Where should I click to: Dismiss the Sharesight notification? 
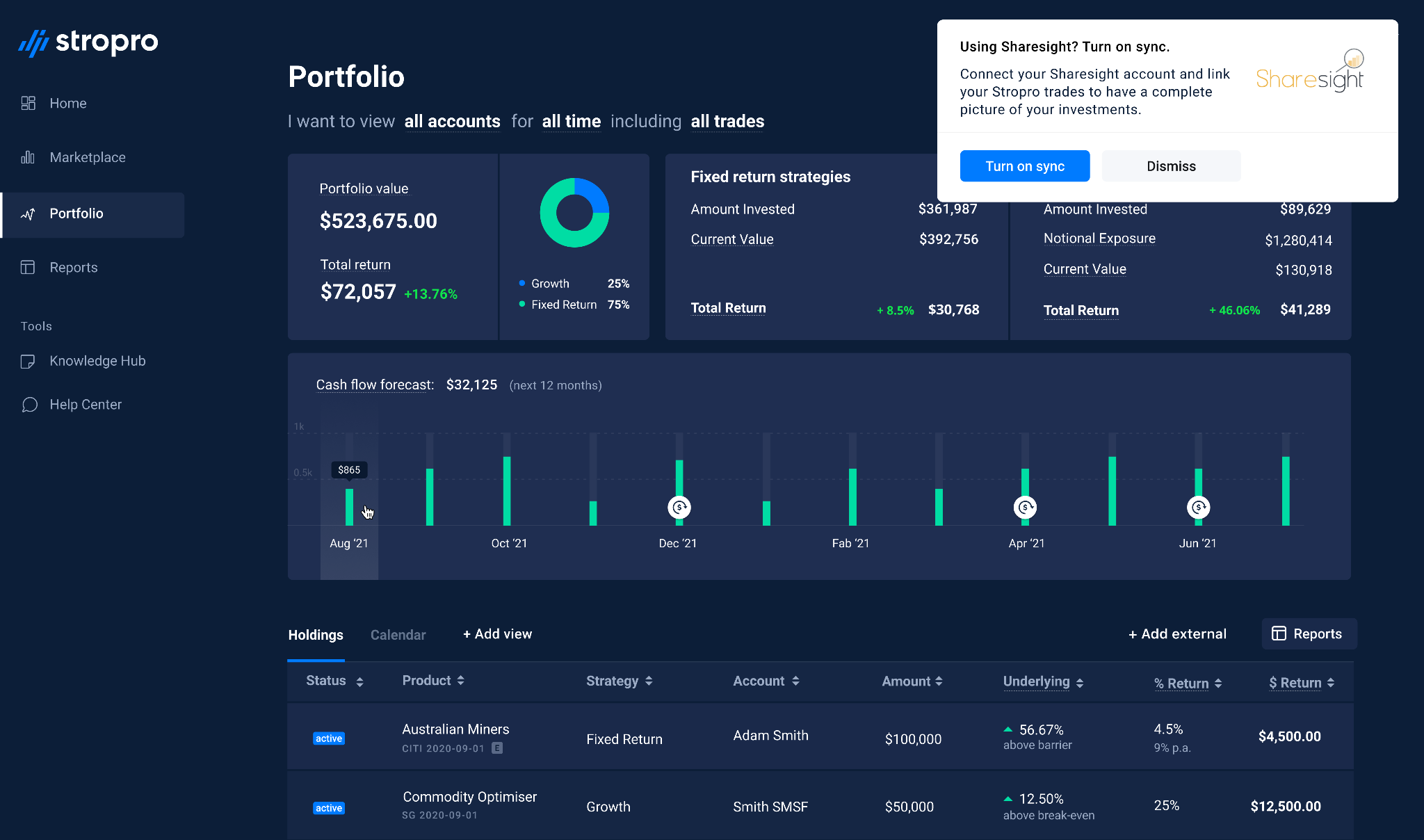tap(1171, 165)
